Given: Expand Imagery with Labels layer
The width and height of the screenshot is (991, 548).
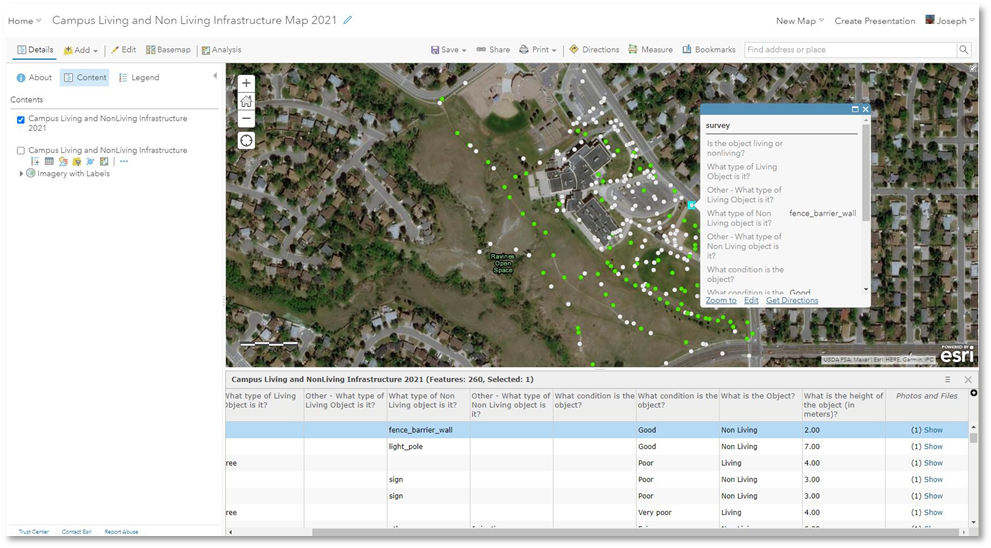Looking at the screenshot, I should point(21,173).
